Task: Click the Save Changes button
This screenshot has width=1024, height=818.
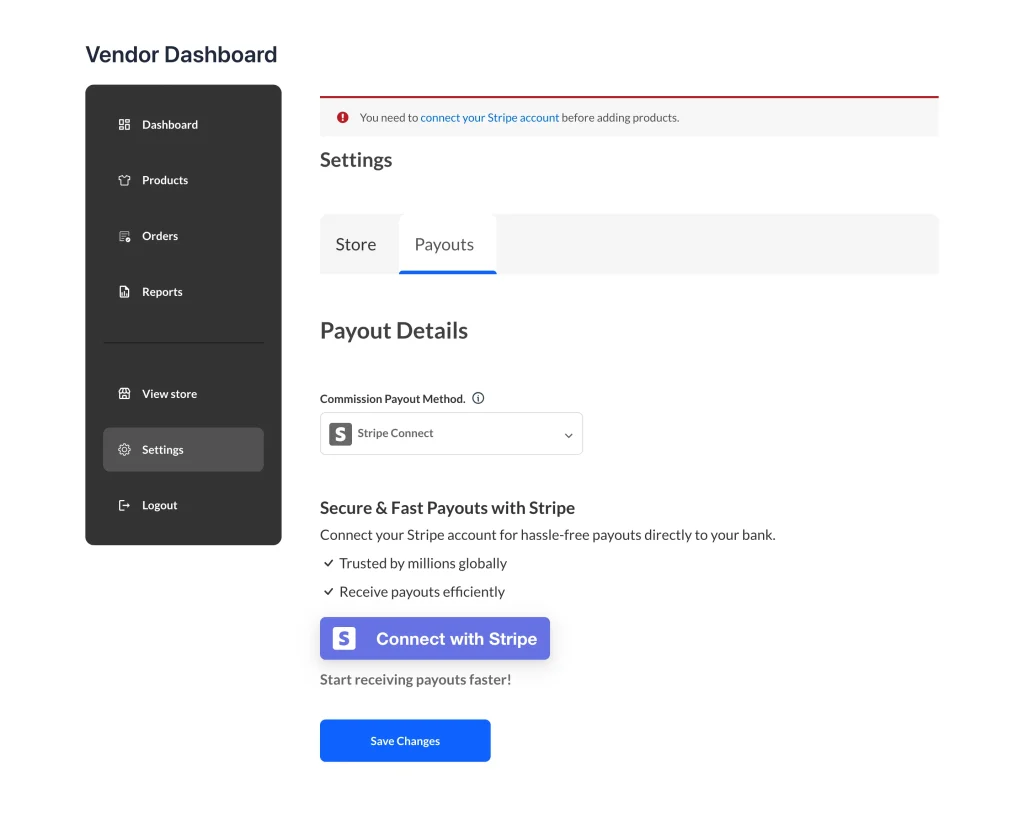Action: pos(405,741)
